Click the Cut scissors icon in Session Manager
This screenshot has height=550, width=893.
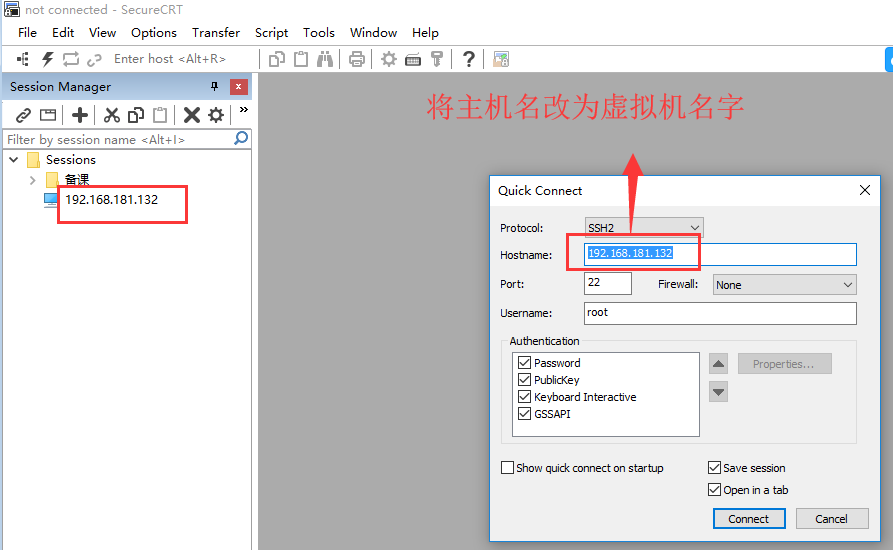pos(112,115)
